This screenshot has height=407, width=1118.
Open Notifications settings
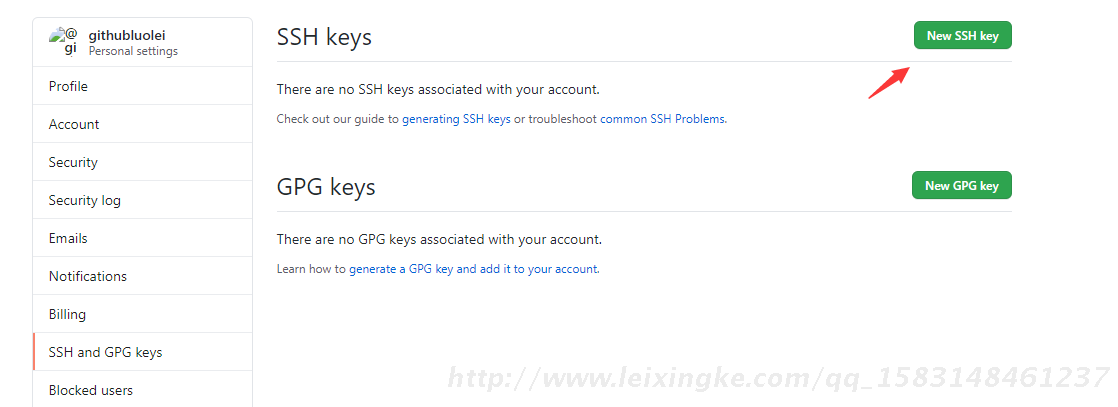pyautogui.click(x=88, y=276)
